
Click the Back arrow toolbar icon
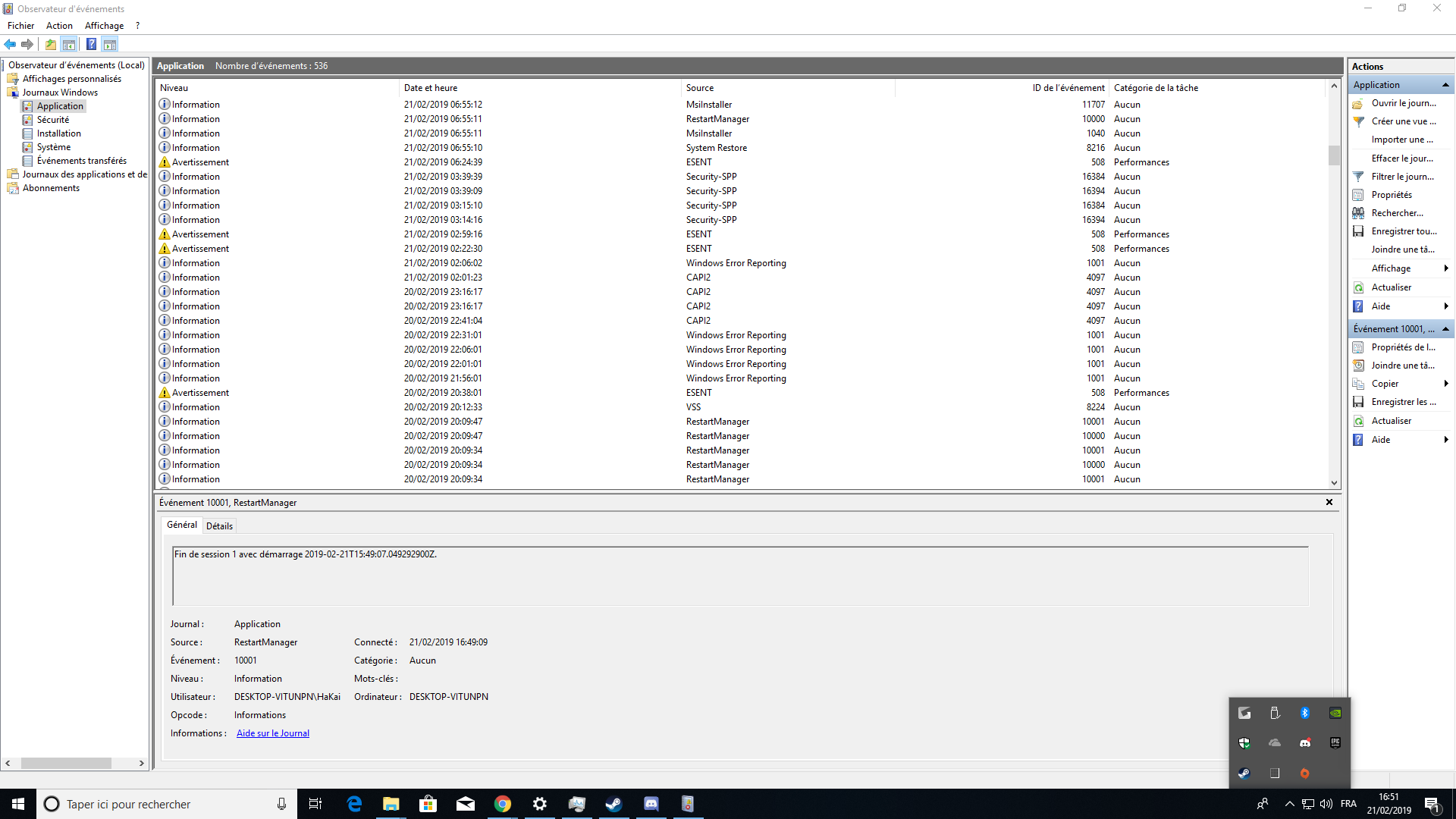pos(10,44)
